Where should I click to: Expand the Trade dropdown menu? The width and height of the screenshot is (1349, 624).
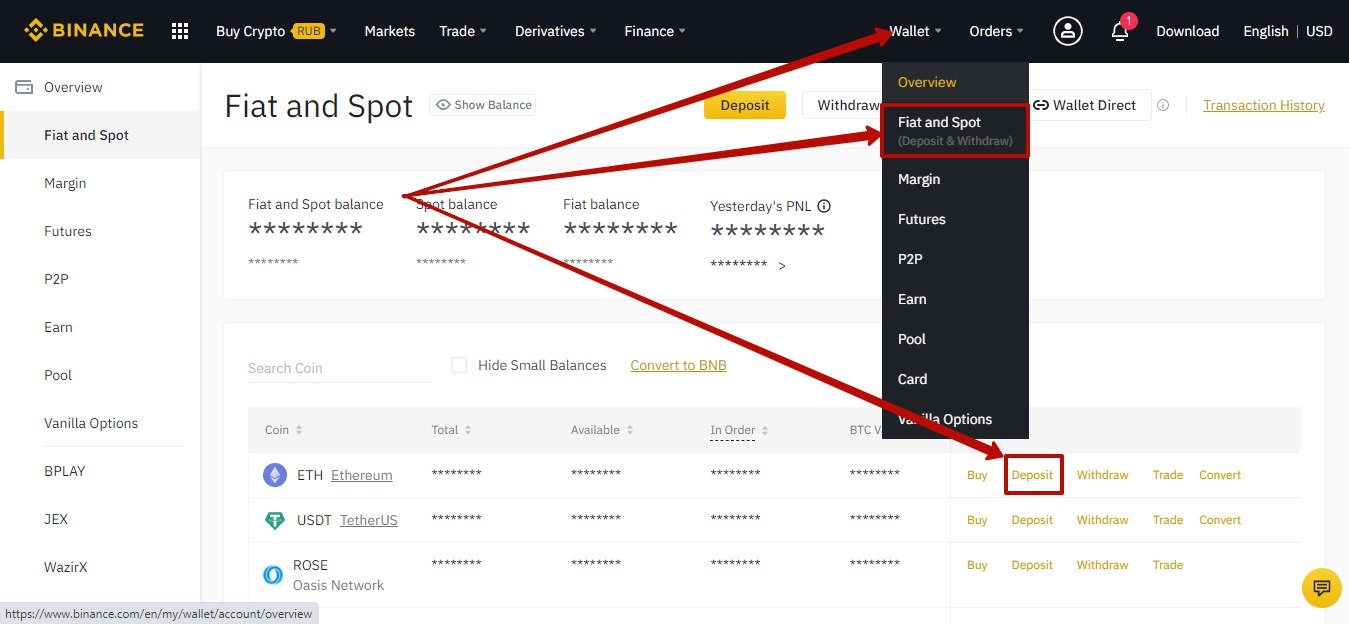(x=463, y=31)
